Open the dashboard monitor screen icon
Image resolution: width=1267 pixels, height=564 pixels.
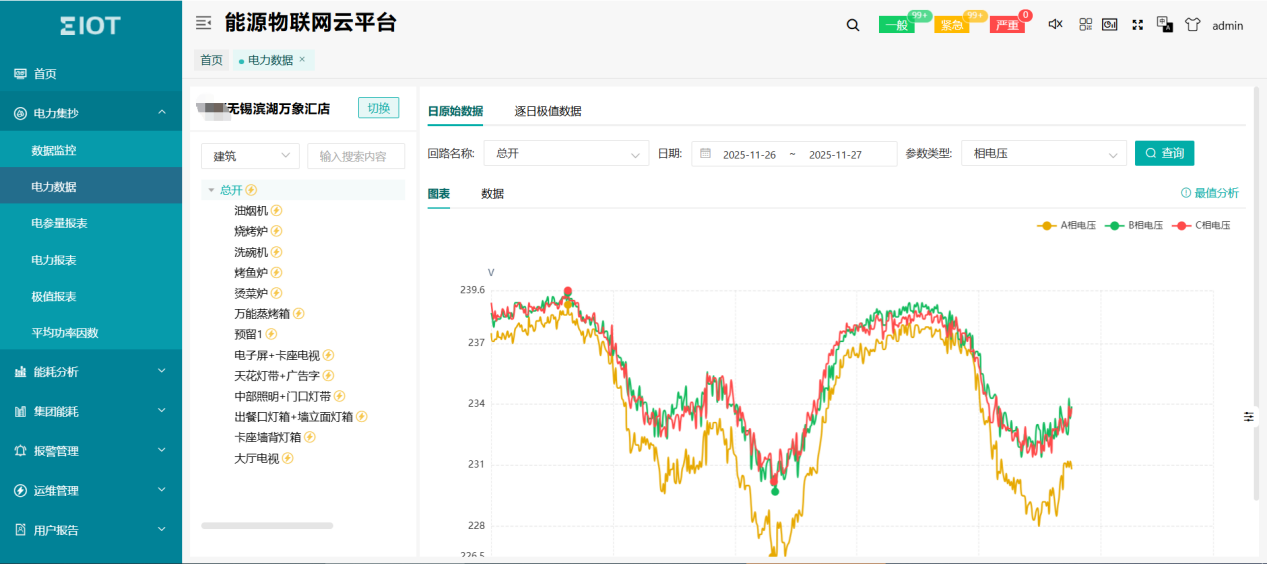pyautogui.click(x=1110, y=25)
